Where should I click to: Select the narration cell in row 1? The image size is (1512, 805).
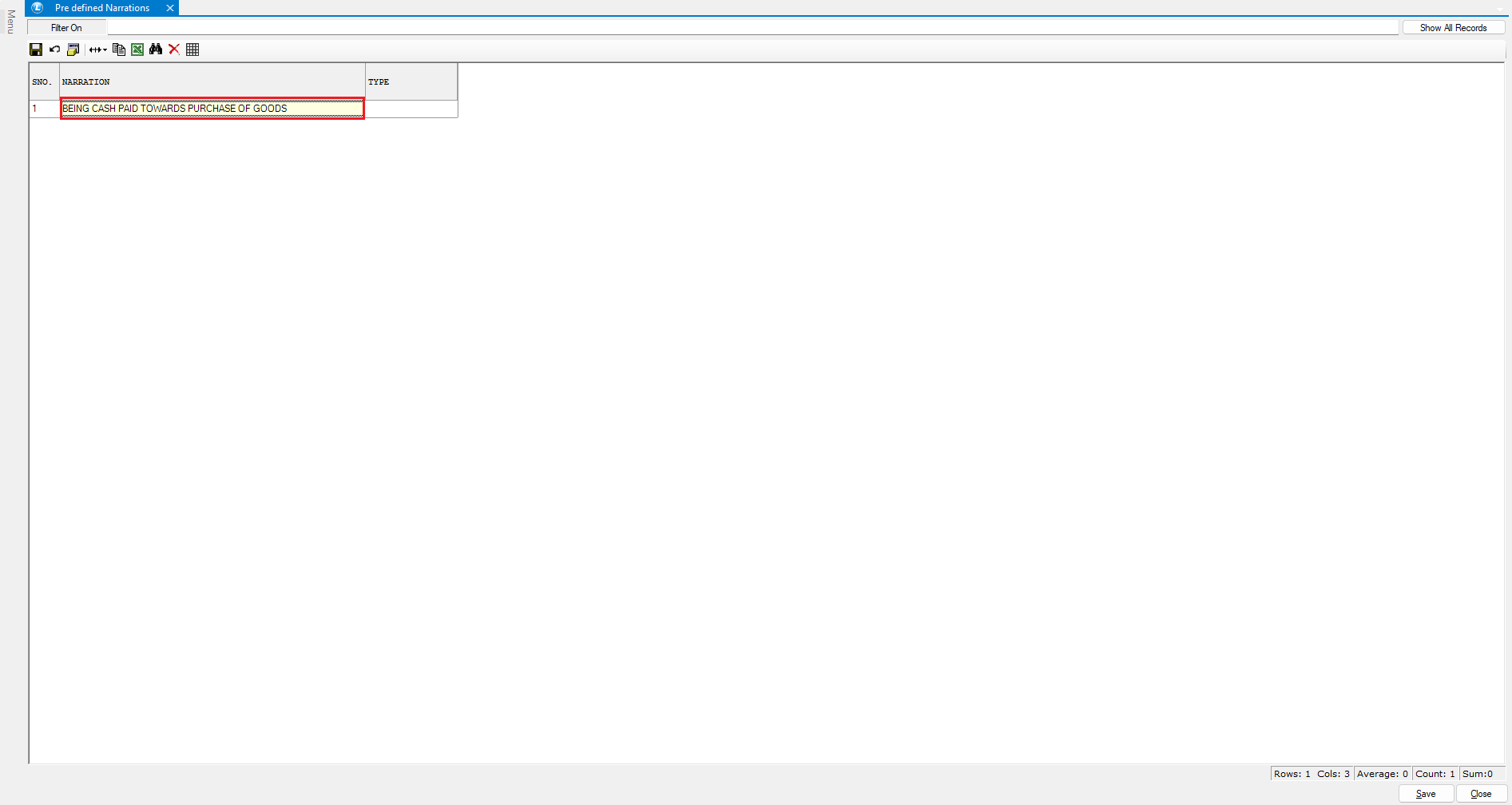212,109
